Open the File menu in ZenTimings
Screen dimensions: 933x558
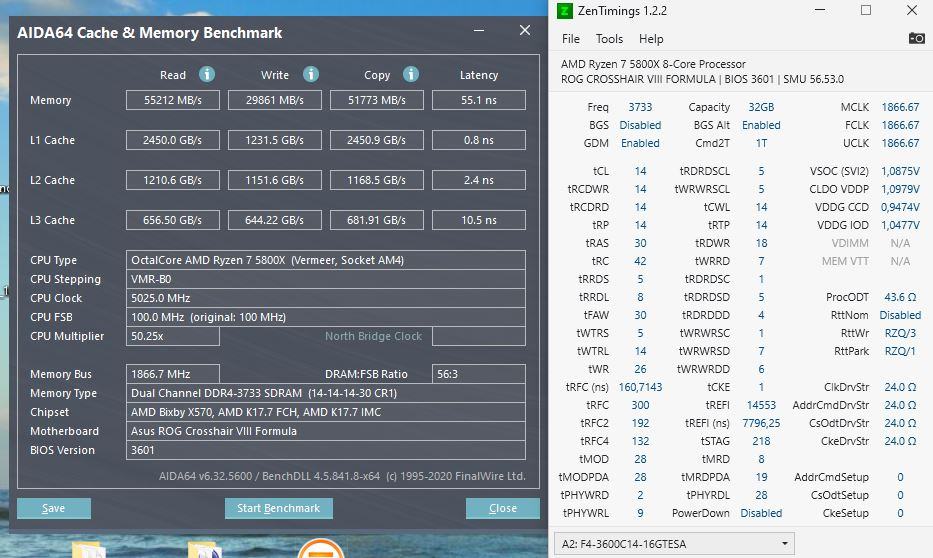(571, 39)
